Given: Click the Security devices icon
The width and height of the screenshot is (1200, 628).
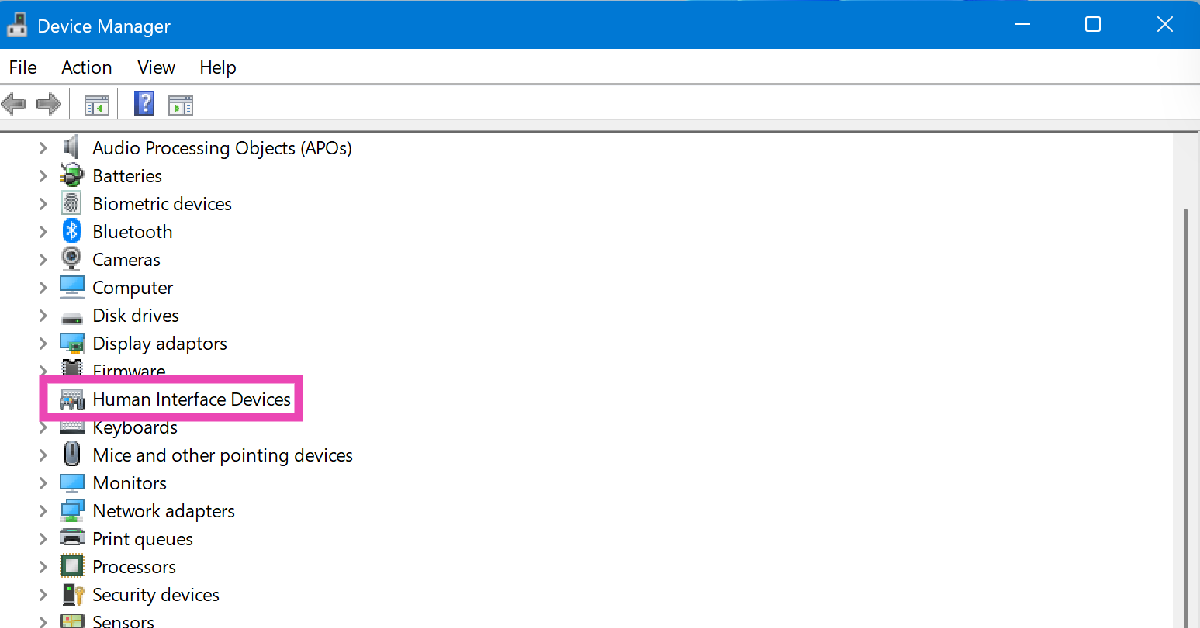Looking at the screenshot, I should pos(72,594).
